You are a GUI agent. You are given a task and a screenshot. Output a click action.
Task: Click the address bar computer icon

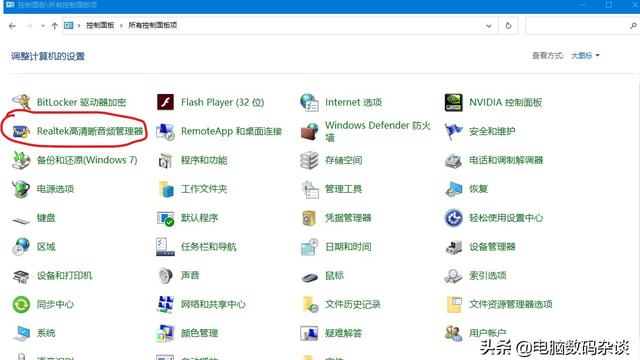69,25
